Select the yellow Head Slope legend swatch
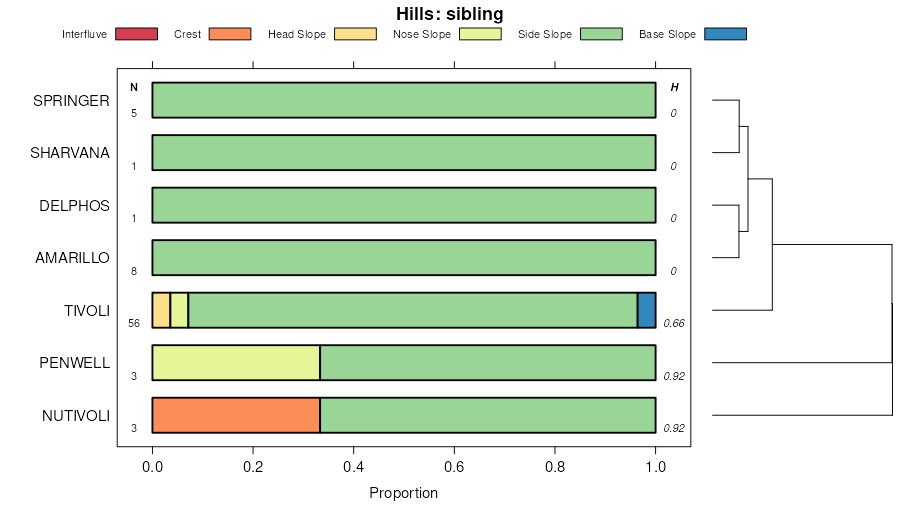Image resolution: width=900 pixels, height=520 pixels. coord(355,34)
